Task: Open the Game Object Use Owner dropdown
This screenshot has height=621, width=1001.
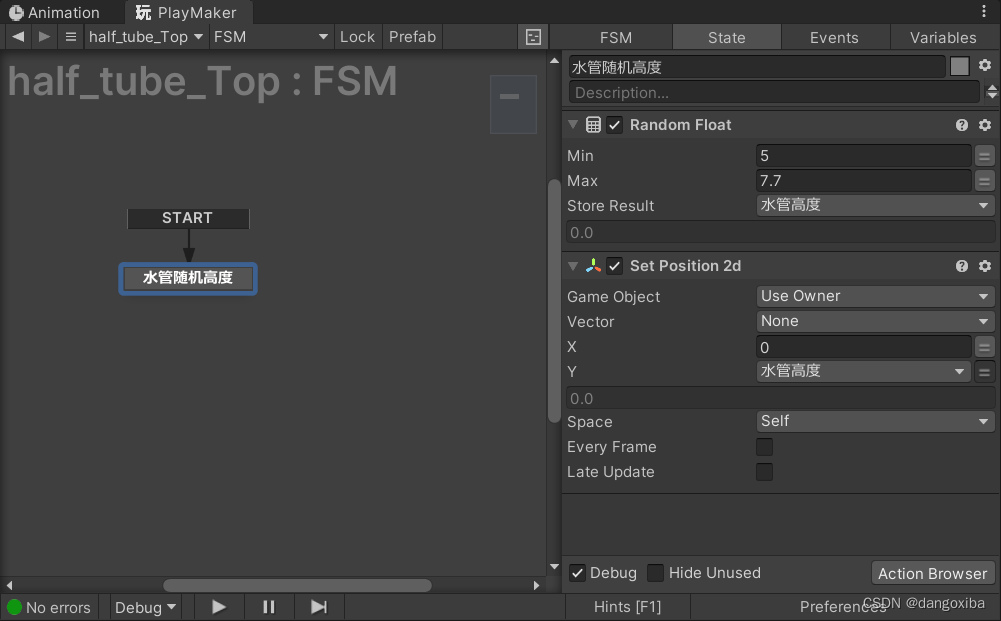Action: tap(875, 296)
